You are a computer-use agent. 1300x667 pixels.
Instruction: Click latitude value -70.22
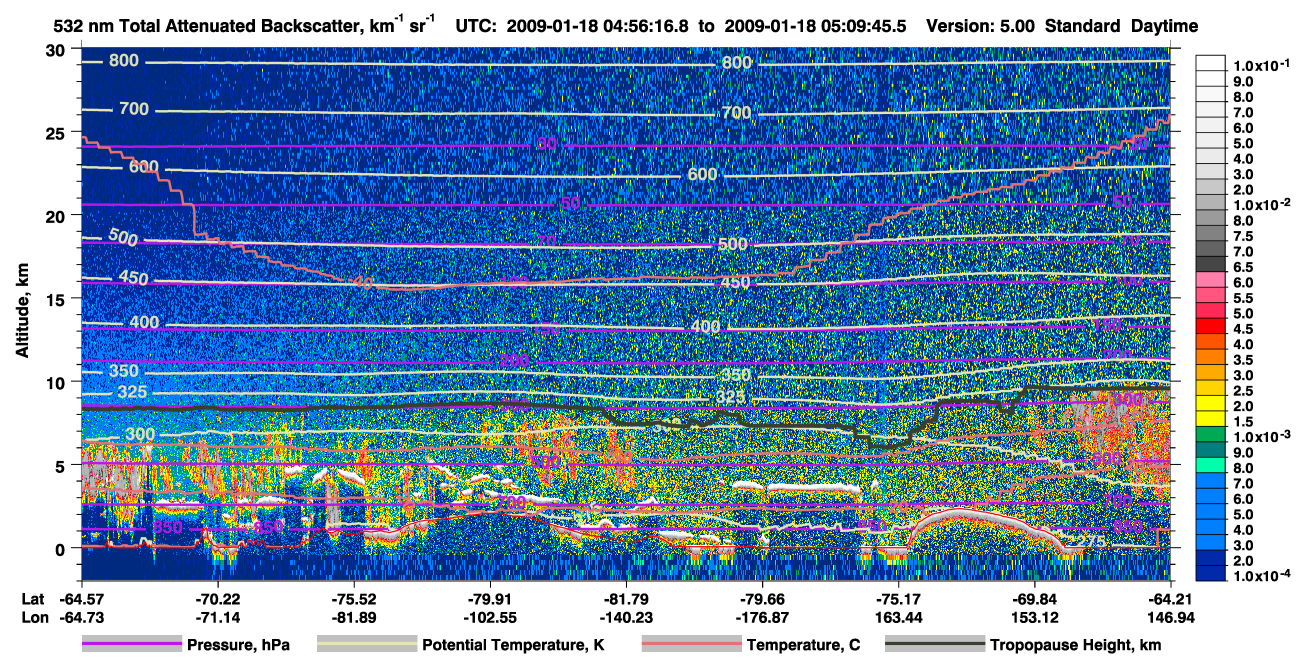218,599
